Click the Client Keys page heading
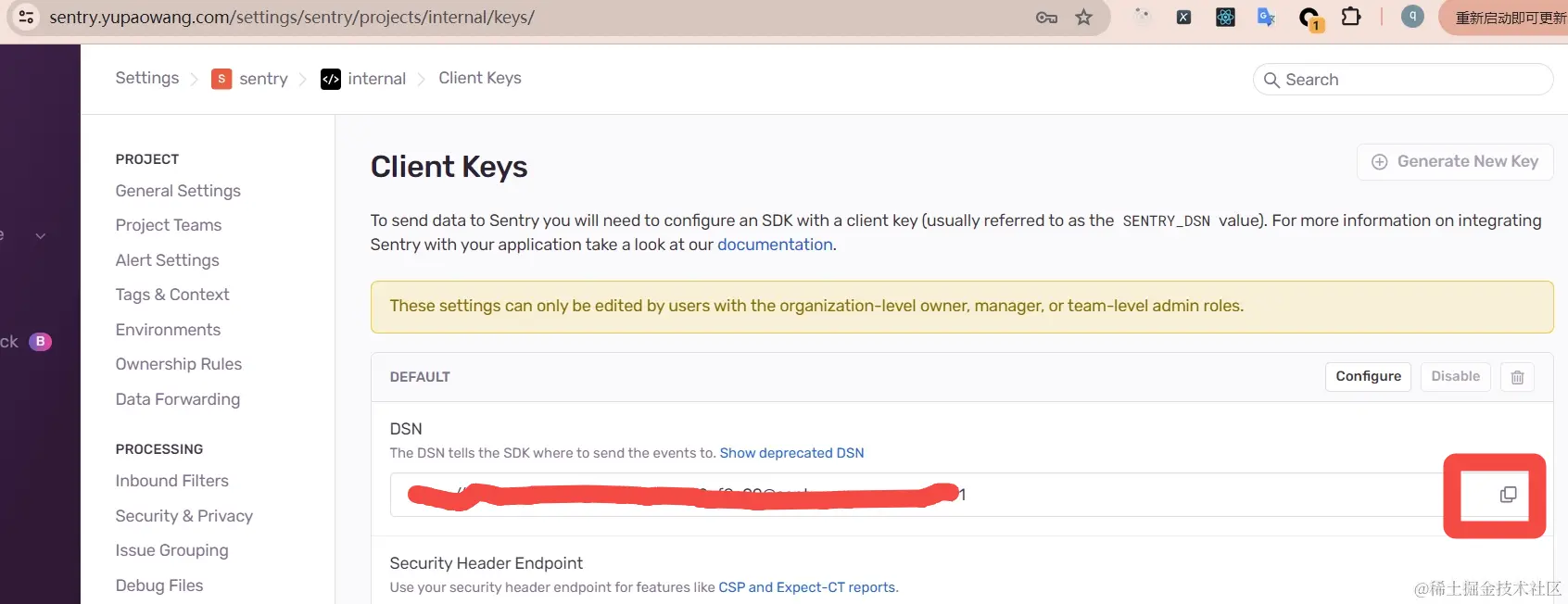The image size is (1568, 604). [449, 167]
